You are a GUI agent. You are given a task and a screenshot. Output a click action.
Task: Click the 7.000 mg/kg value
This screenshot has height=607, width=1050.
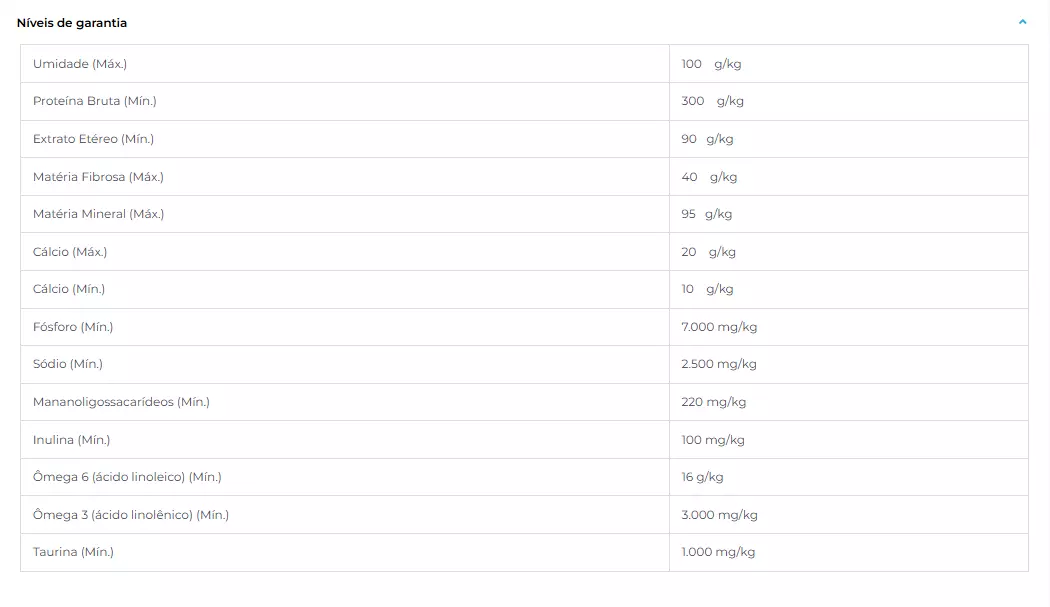[719, 327]
